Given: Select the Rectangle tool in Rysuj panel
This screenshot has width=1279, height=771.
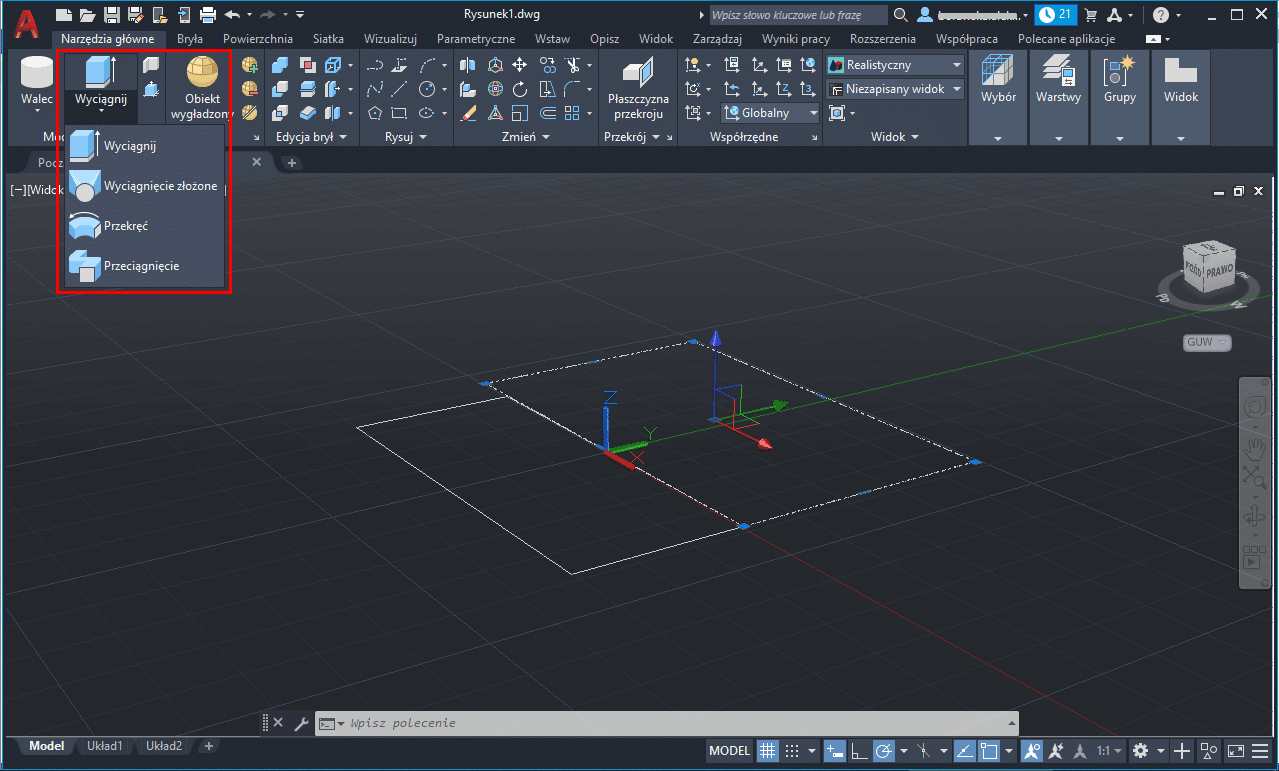Looking at the screenshot, I should (x=399, y=113).
